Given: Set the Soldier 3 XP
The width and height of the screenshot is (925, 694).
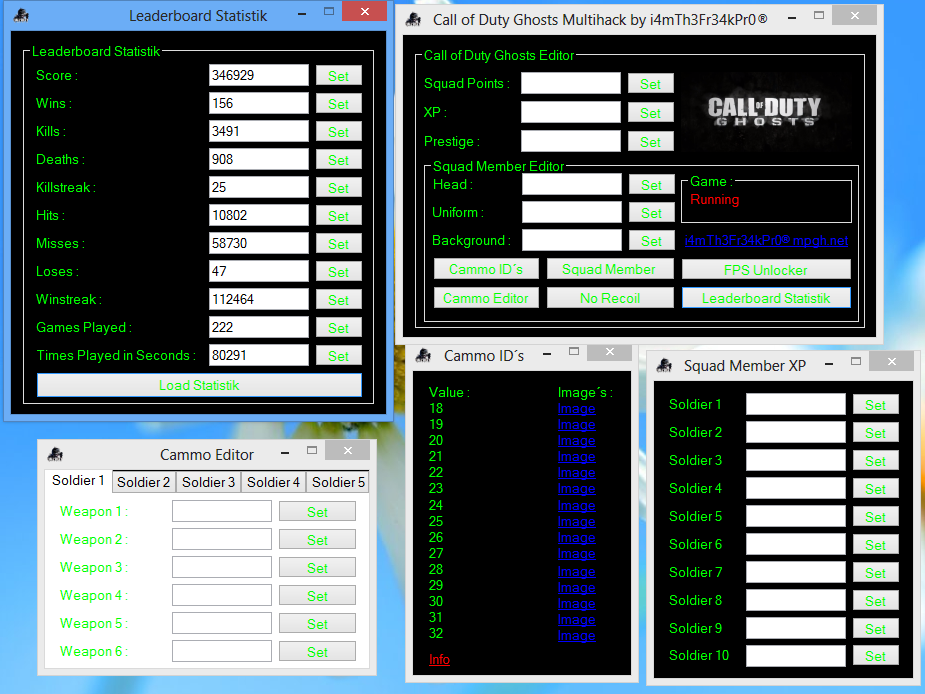Looking at the screenshot, I should pyautogui.click(x=876, y=461).
